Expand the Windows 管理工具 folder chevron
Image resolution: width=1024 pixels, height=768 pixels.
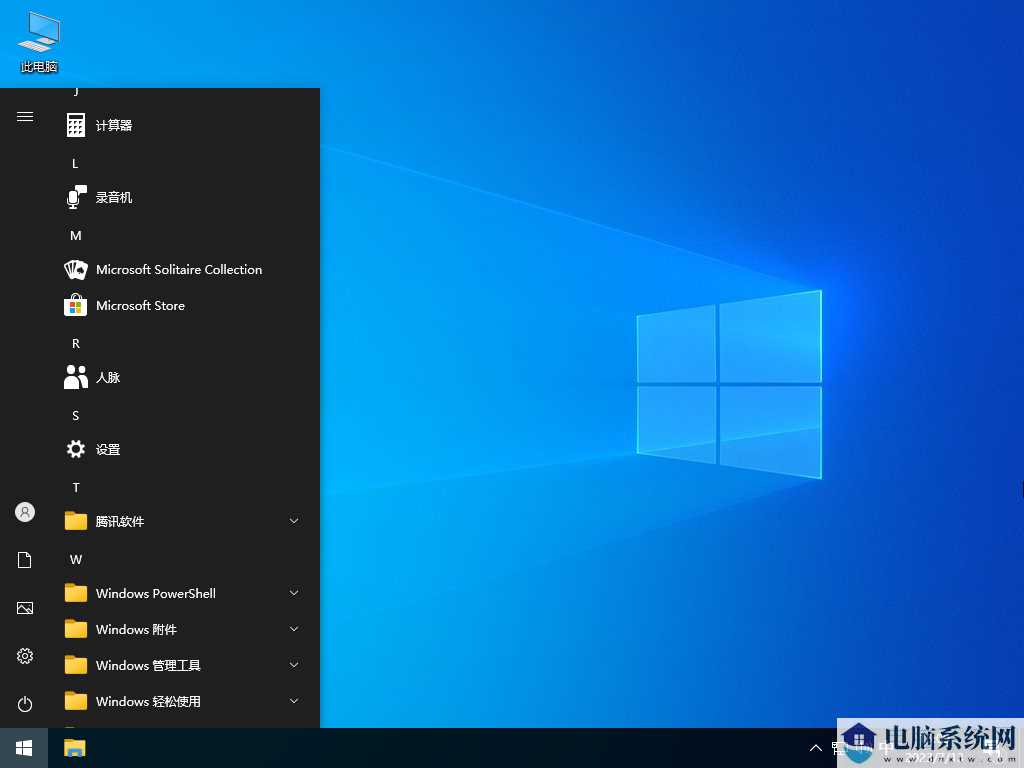(x=294, y=665)
